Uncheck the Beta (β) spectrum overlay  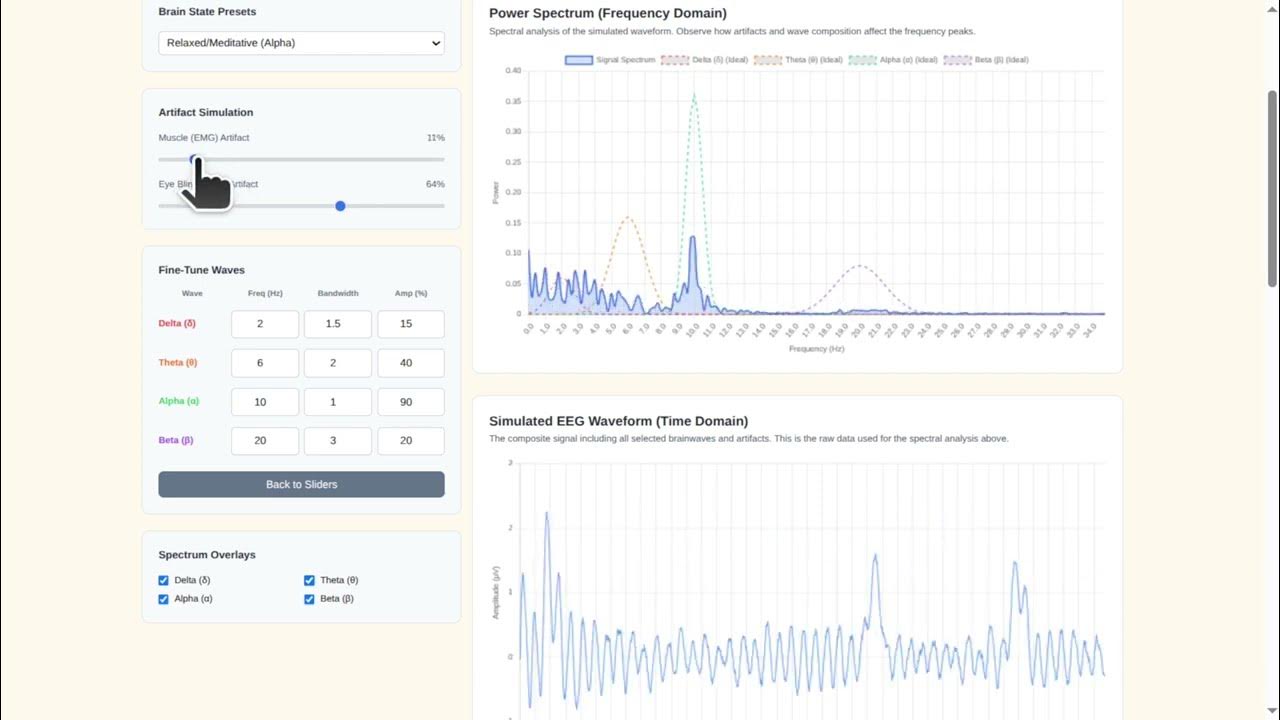[x=309, y=599]
